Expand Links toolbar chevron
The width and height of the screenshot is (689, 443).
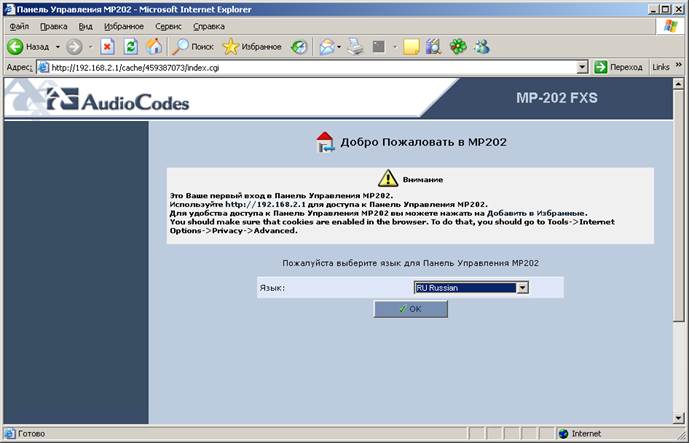[x=678, y=65]
